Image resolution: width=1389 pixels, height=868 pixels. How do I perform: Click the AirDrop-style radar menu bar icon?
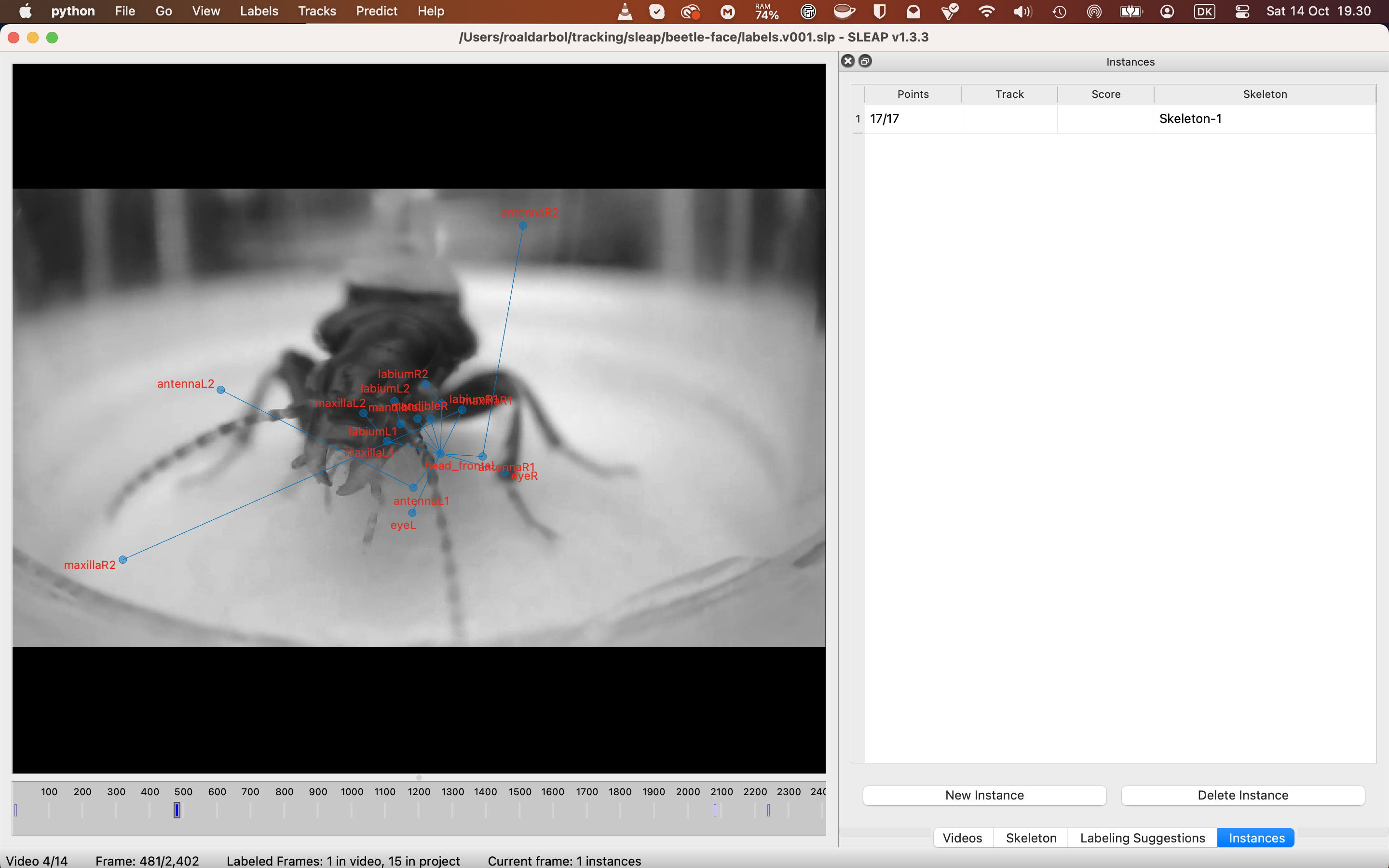(x=1094, y=12)
